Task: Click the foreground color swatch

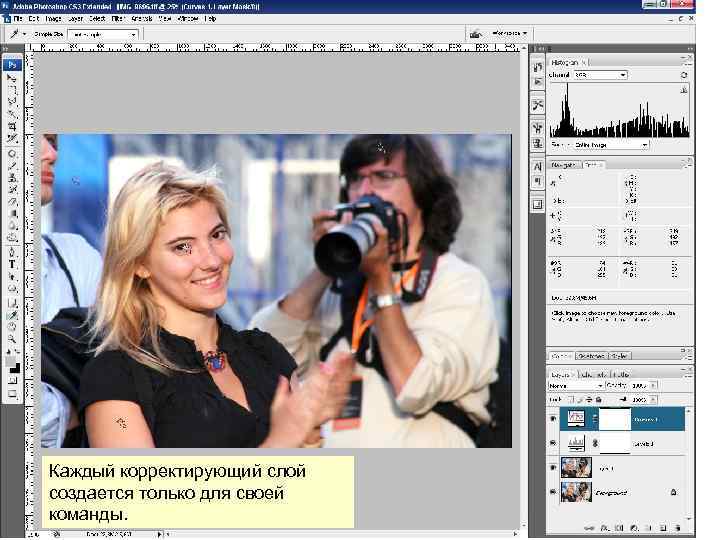Action: [11, 362]
